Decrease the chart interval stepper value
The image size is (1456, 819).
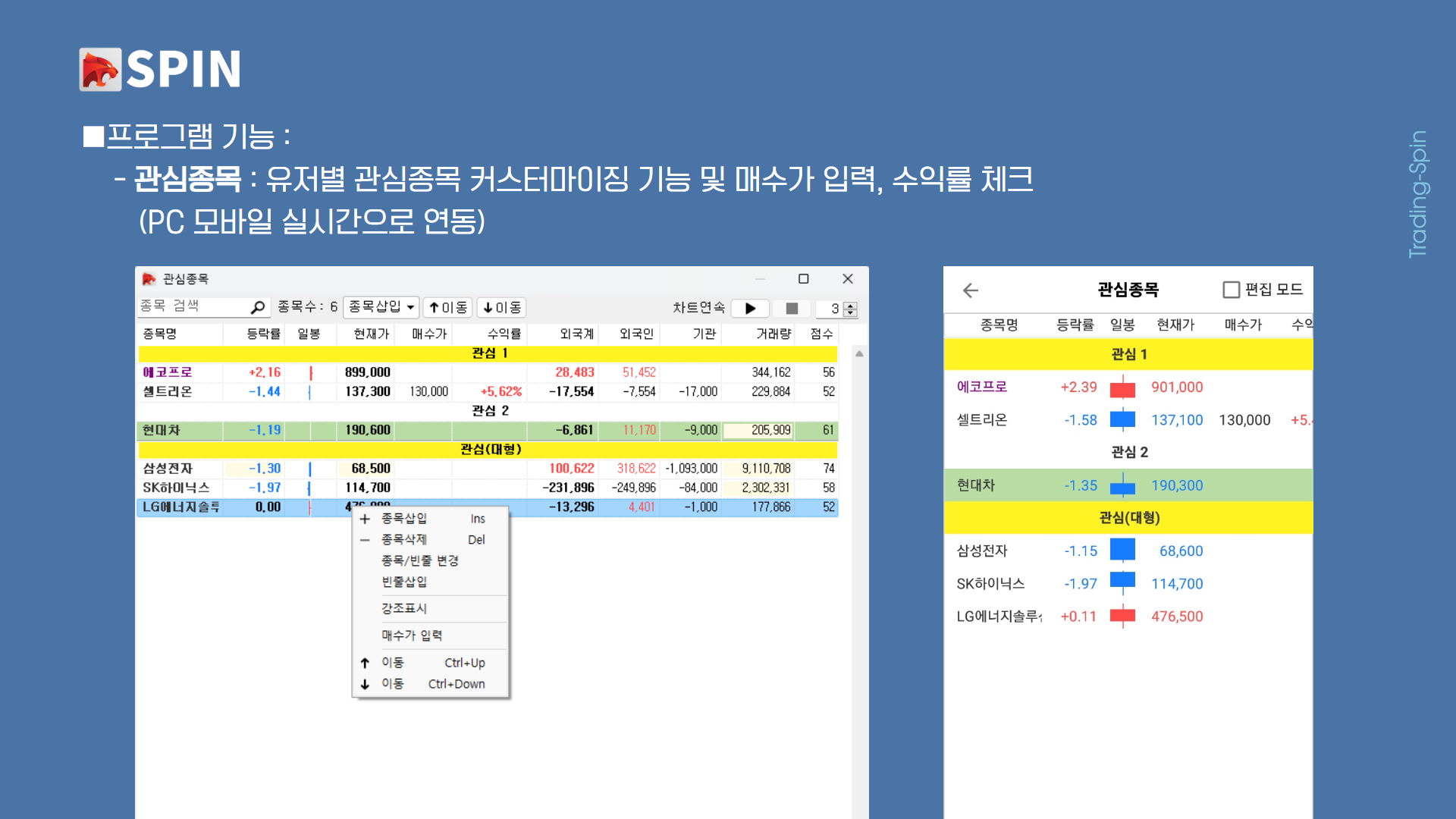(851, 312)
